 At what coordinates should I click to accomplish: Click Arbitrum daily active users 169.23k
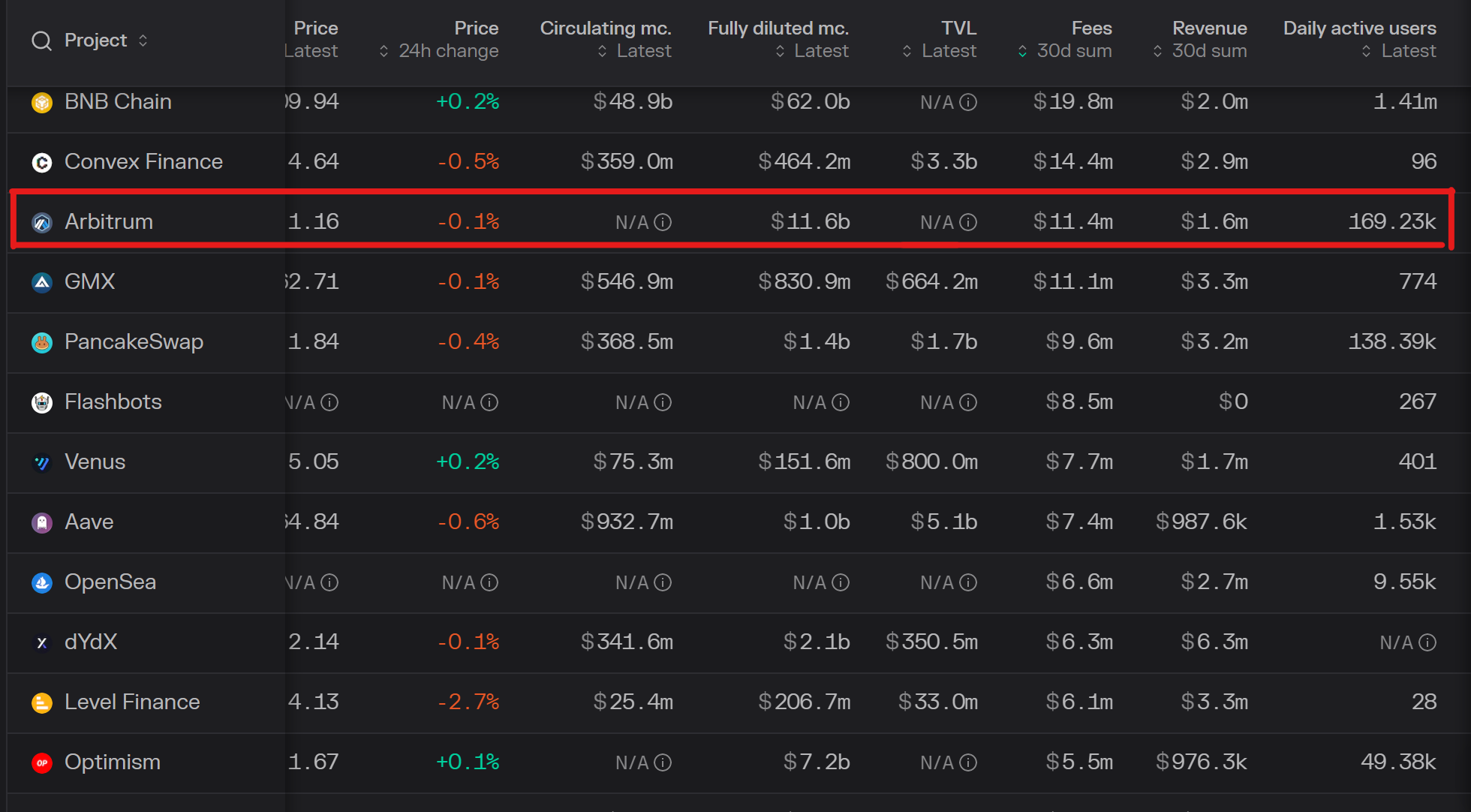tap(1392, 221)
